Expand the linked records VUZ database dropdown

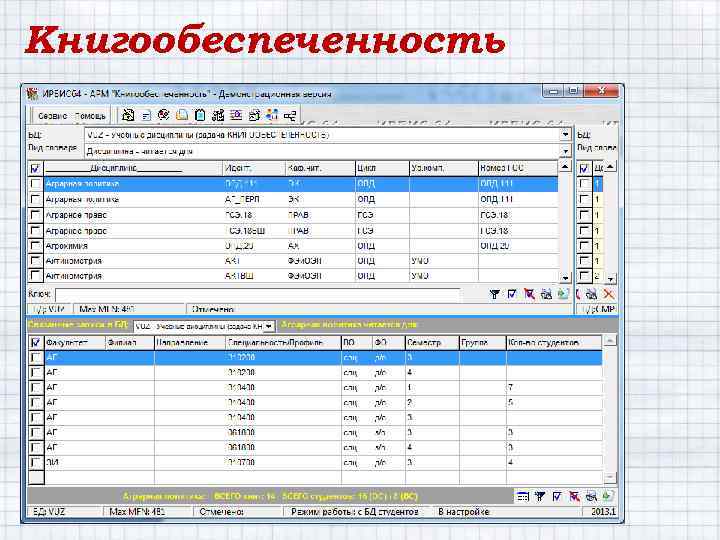pyautogui.click(x=270, y=326)
